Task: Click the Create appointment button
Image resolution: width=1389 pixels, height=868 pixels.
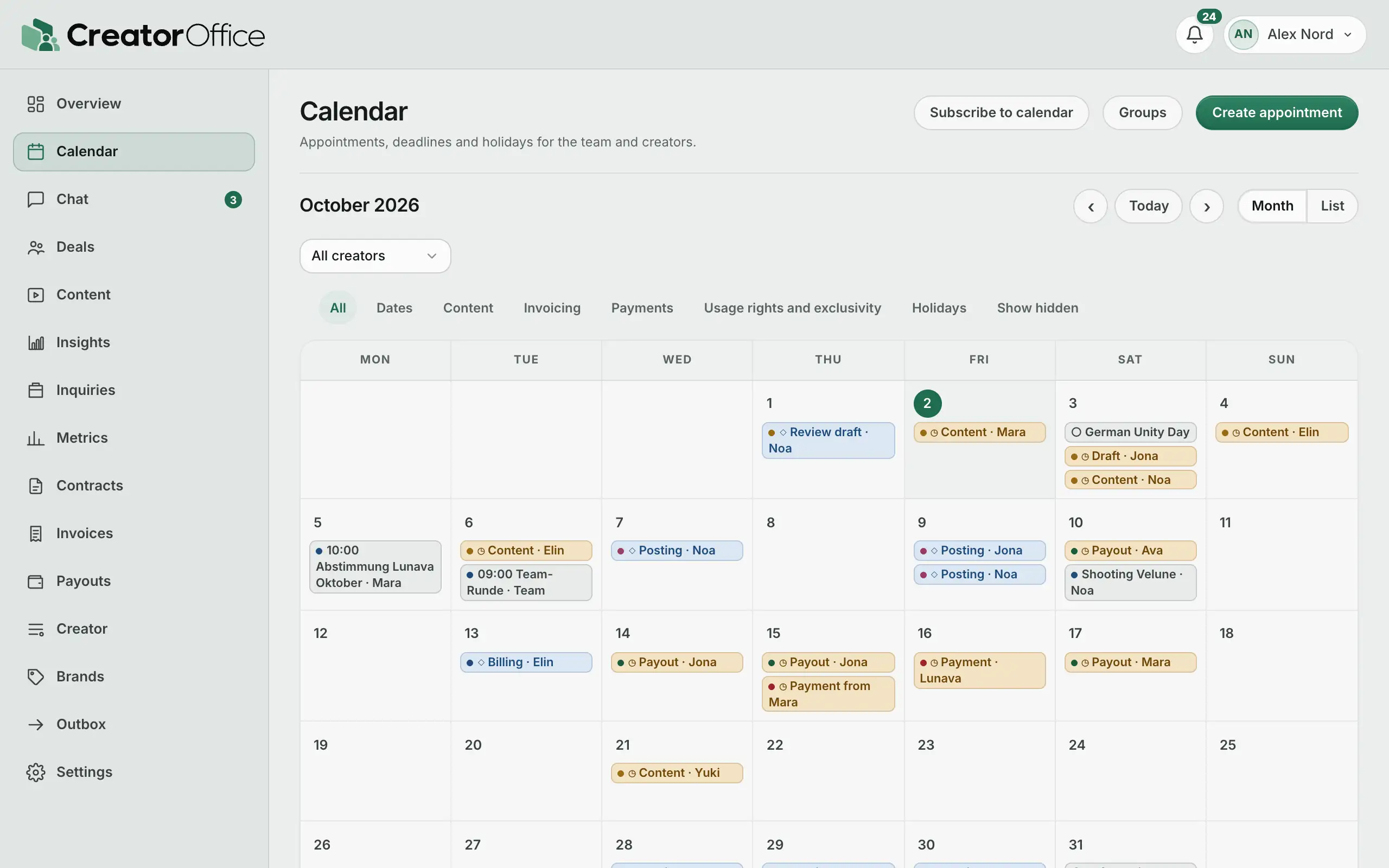Action: [1277, 112]
